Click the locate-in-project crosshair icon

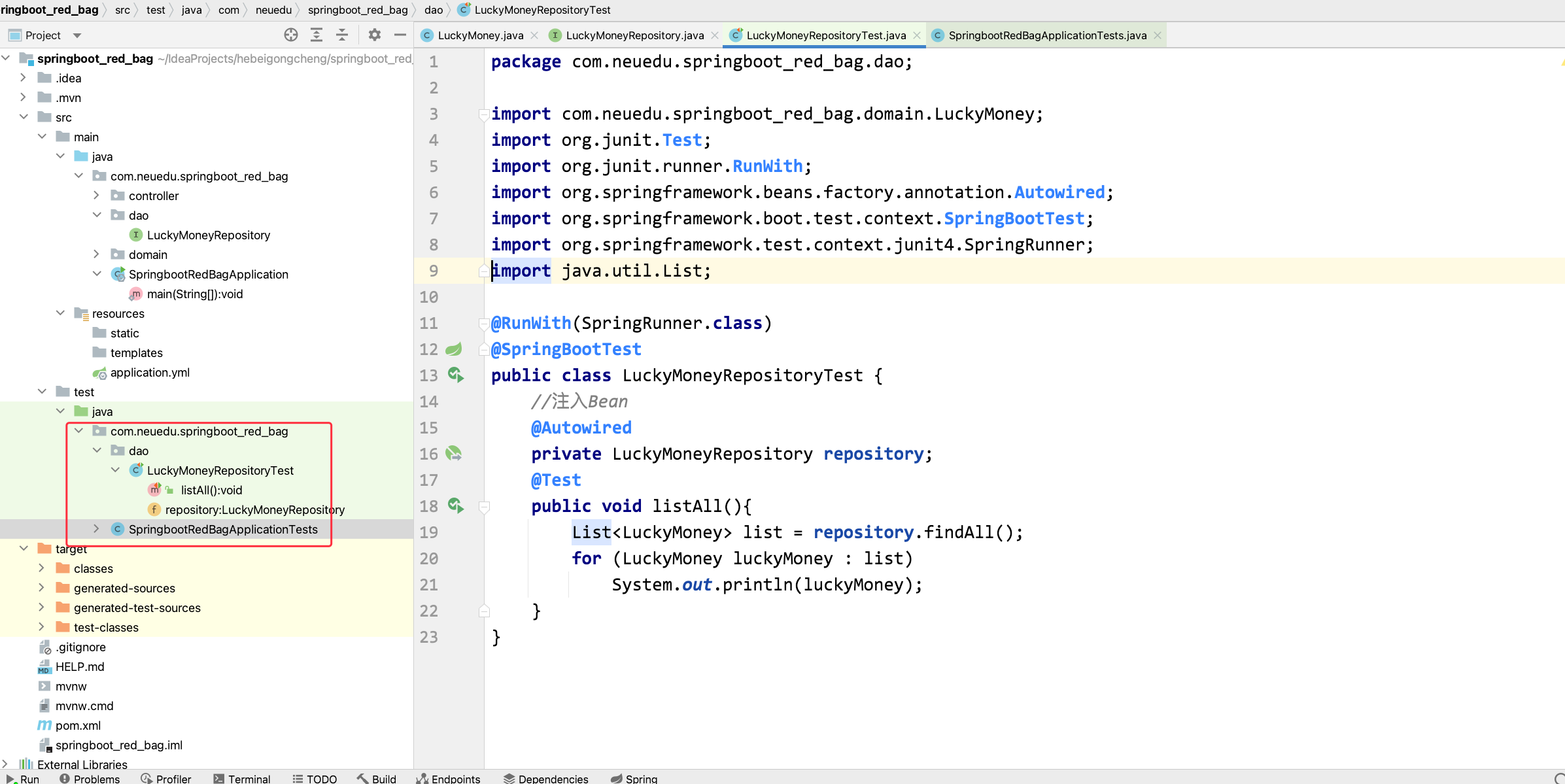(291, 35)
